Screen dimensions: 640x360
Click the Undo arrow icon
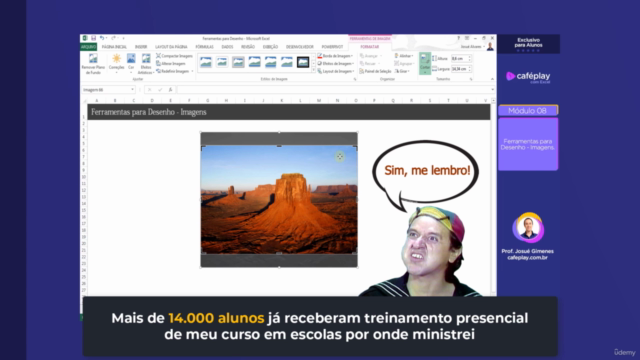pos(102,38)
